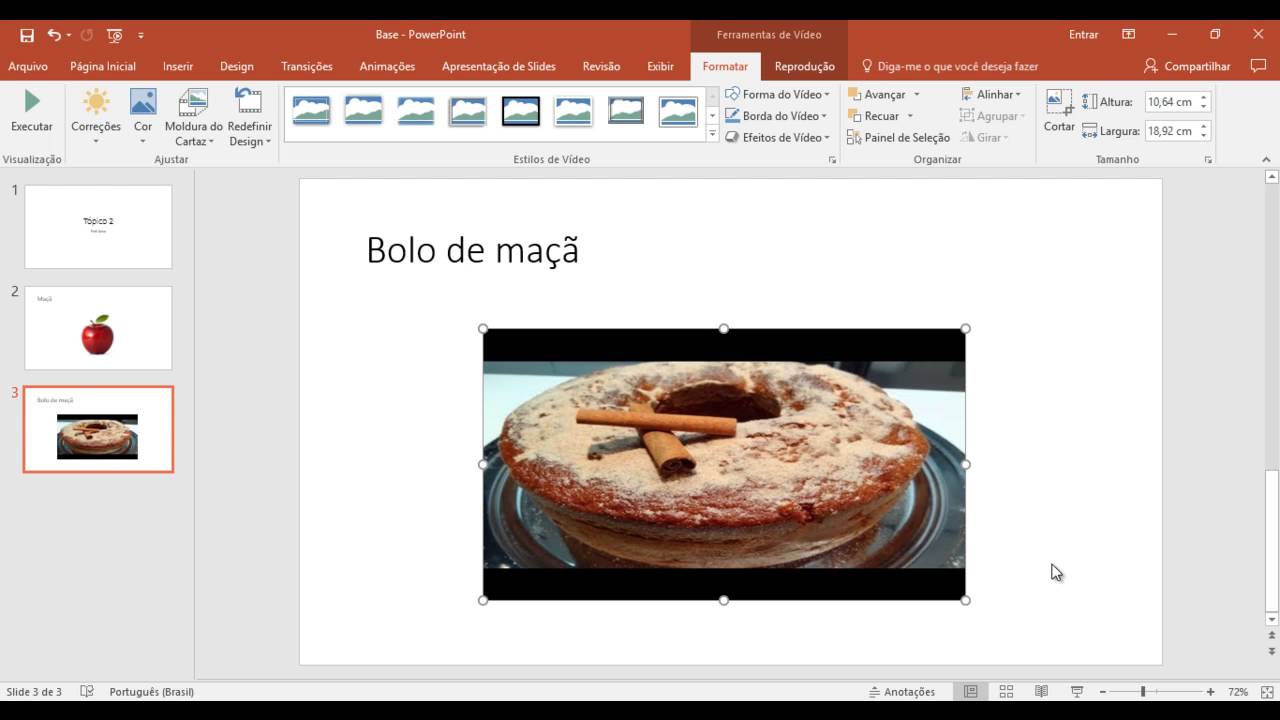
Task: Open the Forma do Vídeo dropdown
Action: [778, 94]
